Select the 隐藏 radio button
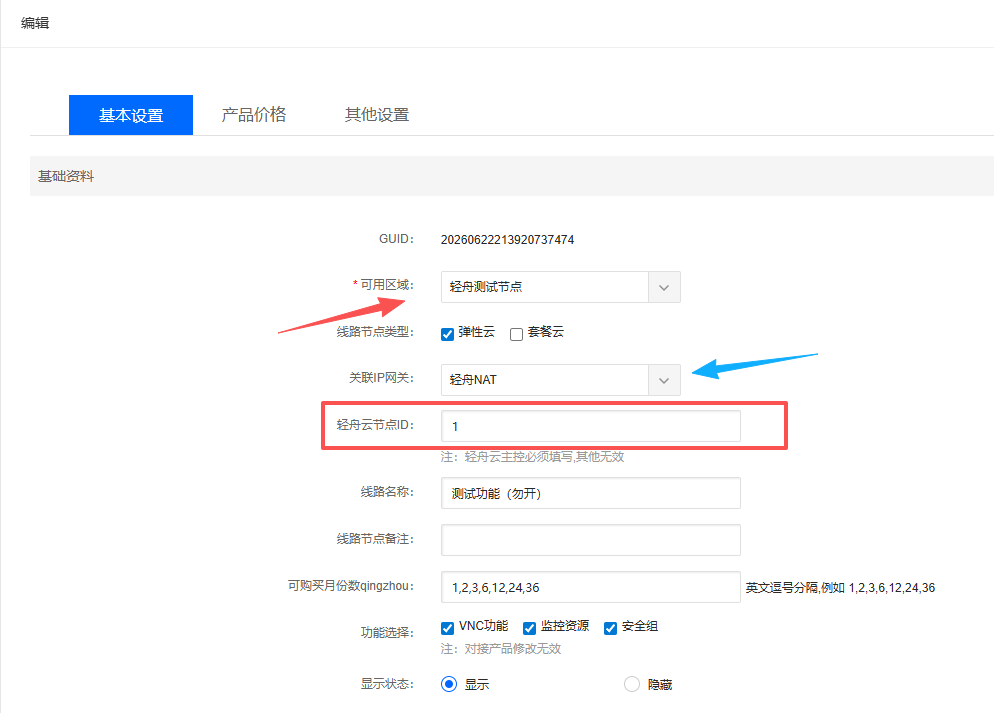Screen dimensions: 994x713 click(632, 684)
